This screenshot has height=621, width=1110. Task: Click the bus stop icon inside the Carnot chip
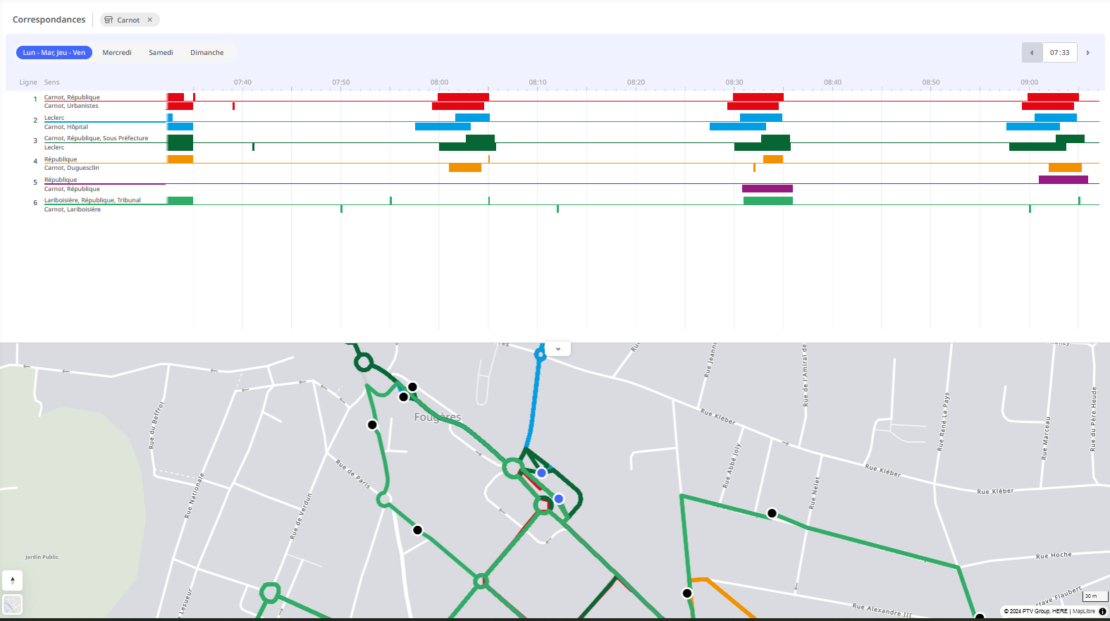click(109, 18)
